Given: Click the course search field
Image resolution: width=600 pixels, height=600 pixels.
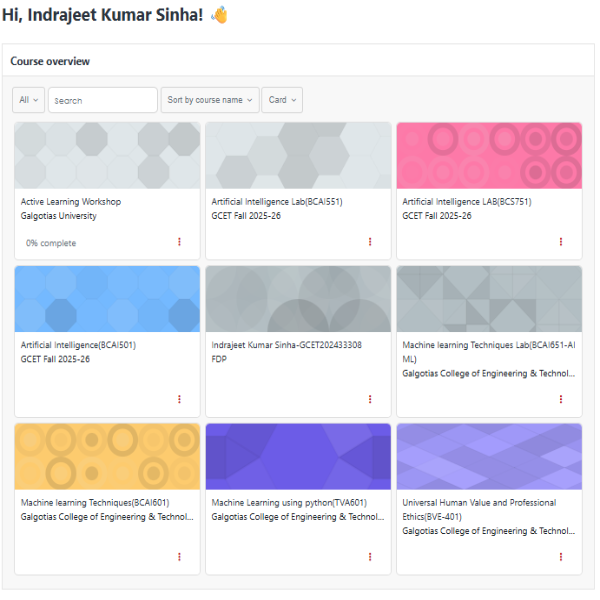Looking at the screenshot, I should (103, 100).
